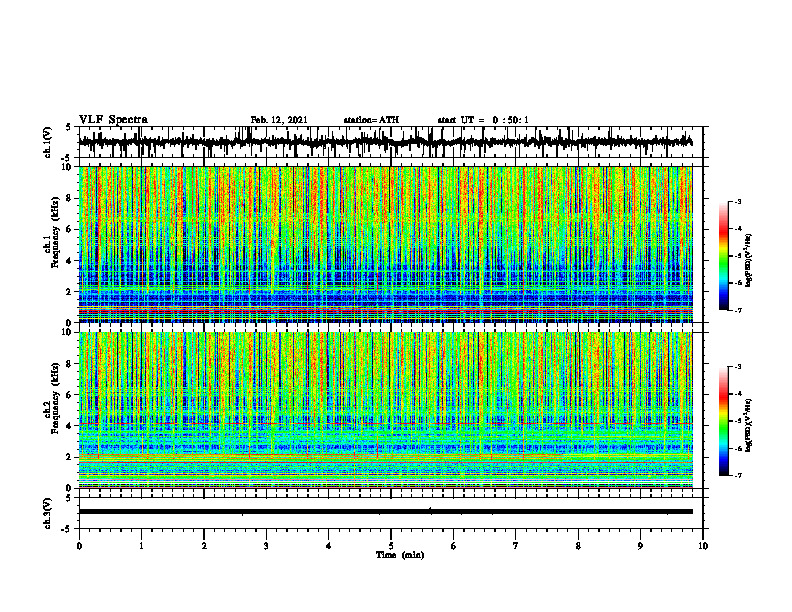
Task: Click the ch.1 waveform trace panel
Action: [x=391, y=142]
